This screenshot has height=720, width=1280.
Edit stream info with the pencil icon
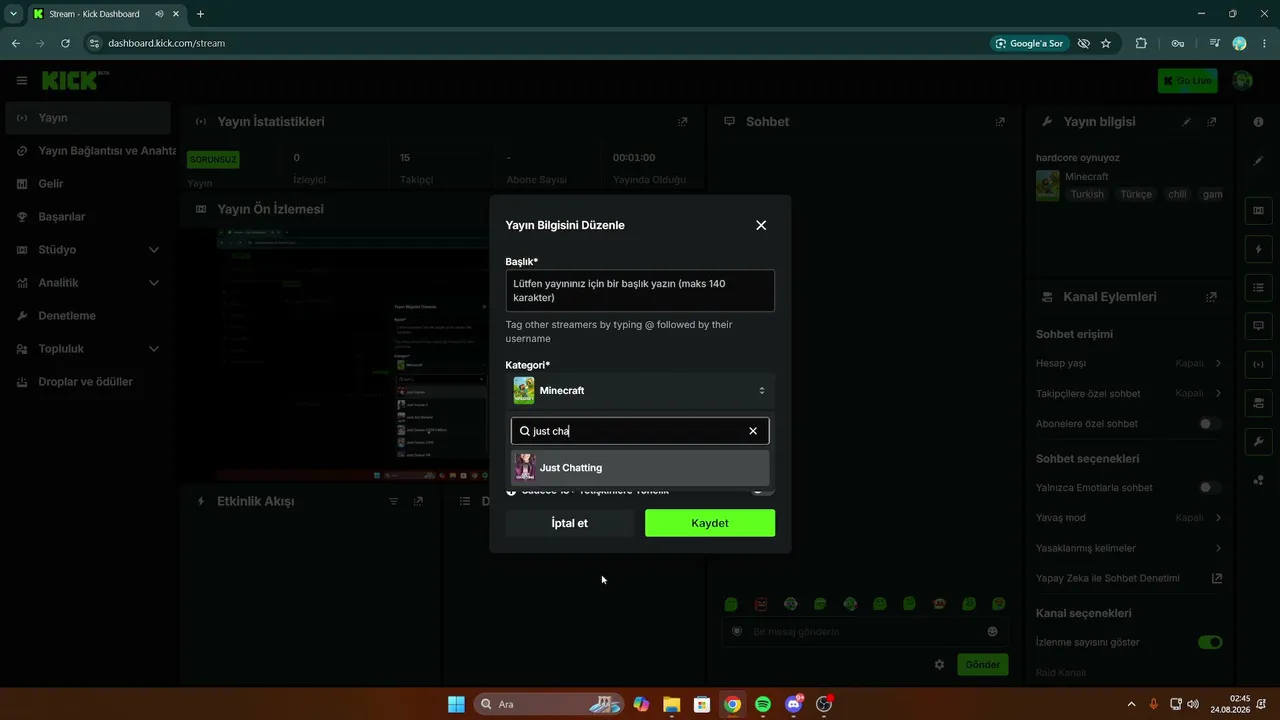click(x=1186, y=122)
